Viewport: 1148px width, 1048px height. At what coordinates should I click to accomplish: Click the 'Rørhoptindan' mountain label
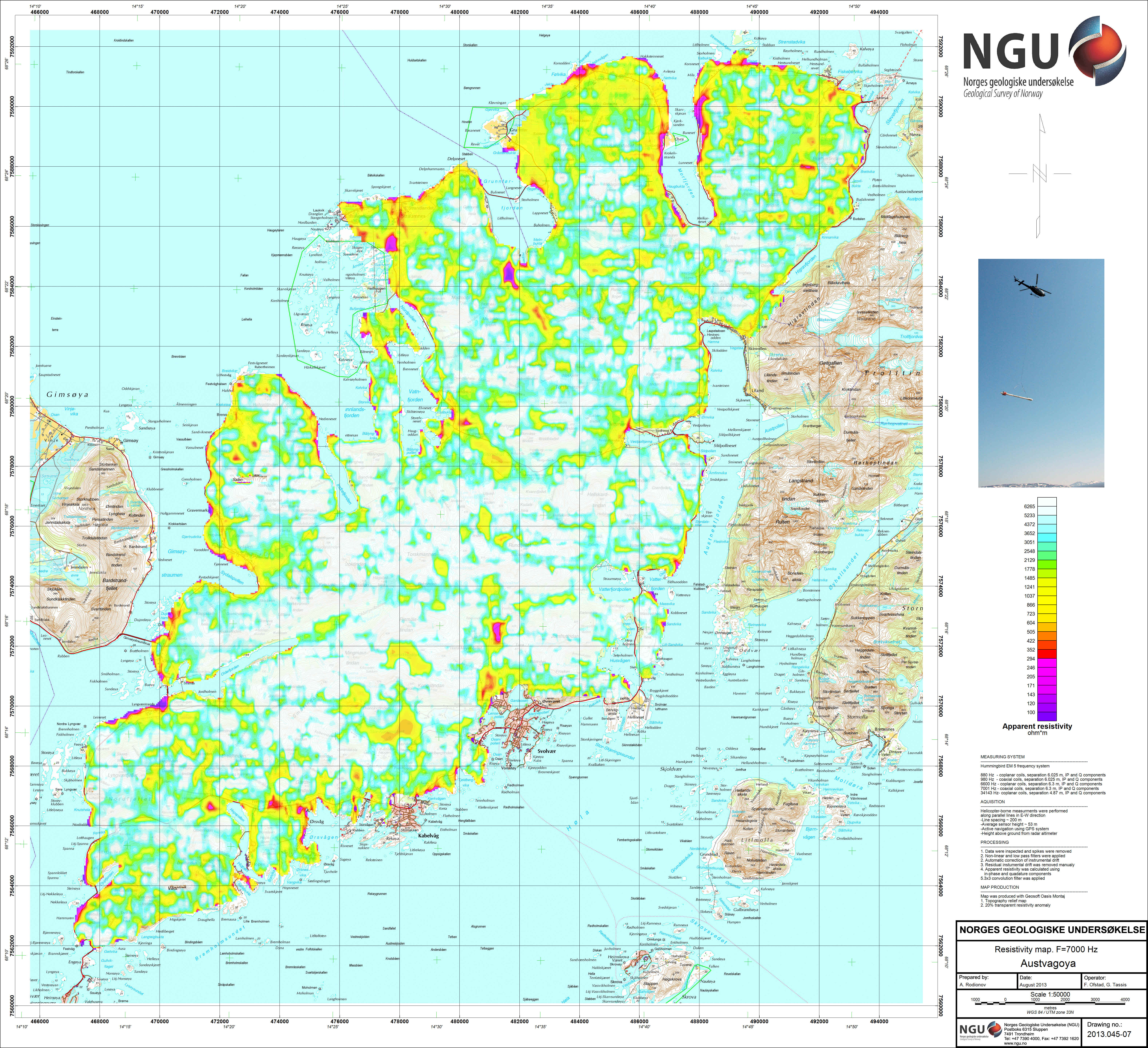[x=876, y=462]
